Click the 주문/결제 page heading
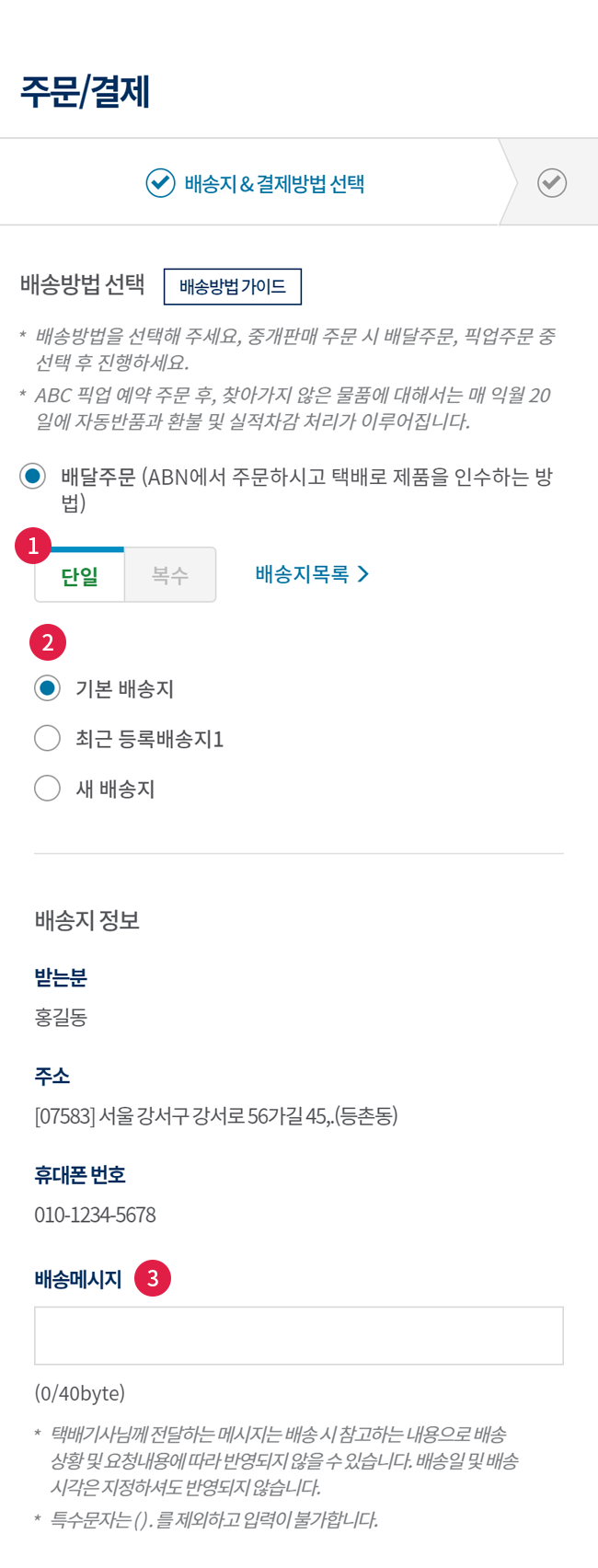598x1568 pixels. (85, 91)
